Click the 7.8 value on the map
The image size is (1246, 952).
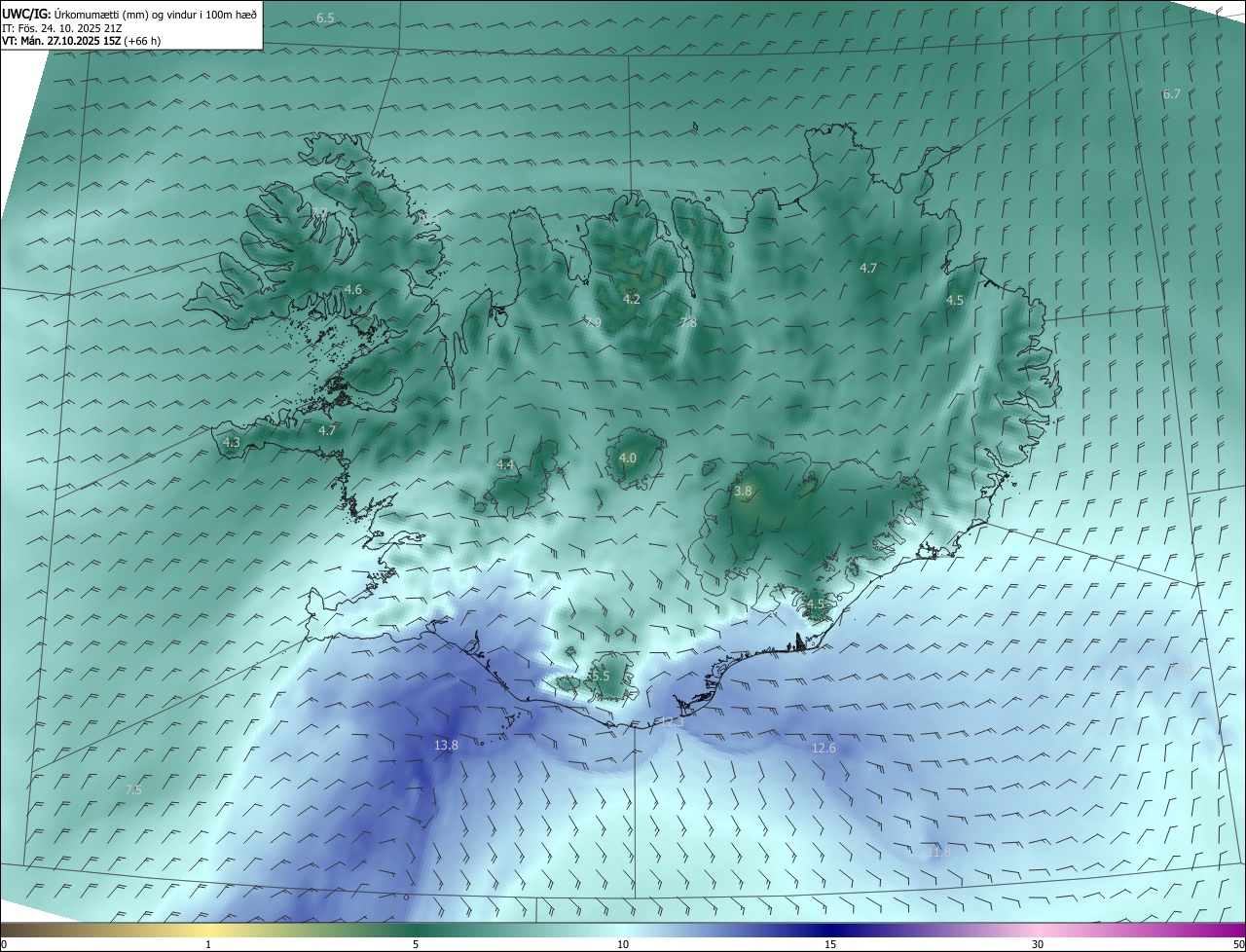pyautogui.click(x=687, y=322)
